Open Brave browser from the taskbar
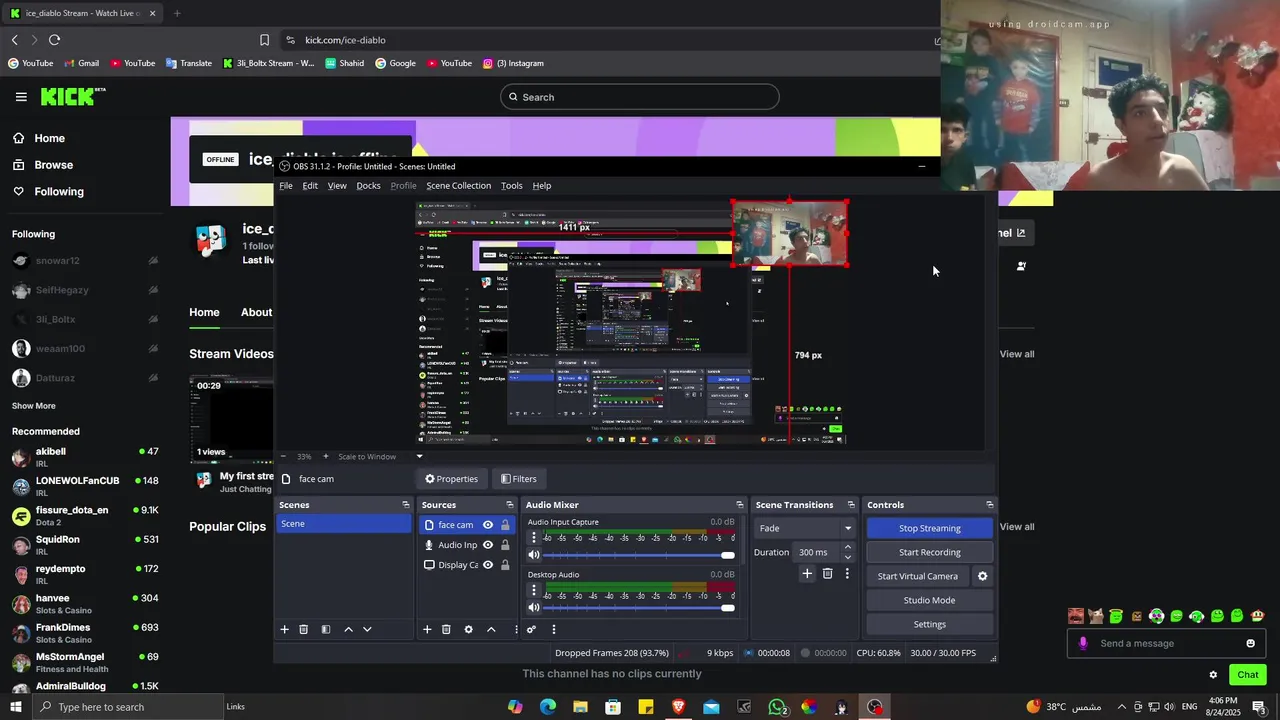Screen dimensions: 1280x720 [679, 707]
